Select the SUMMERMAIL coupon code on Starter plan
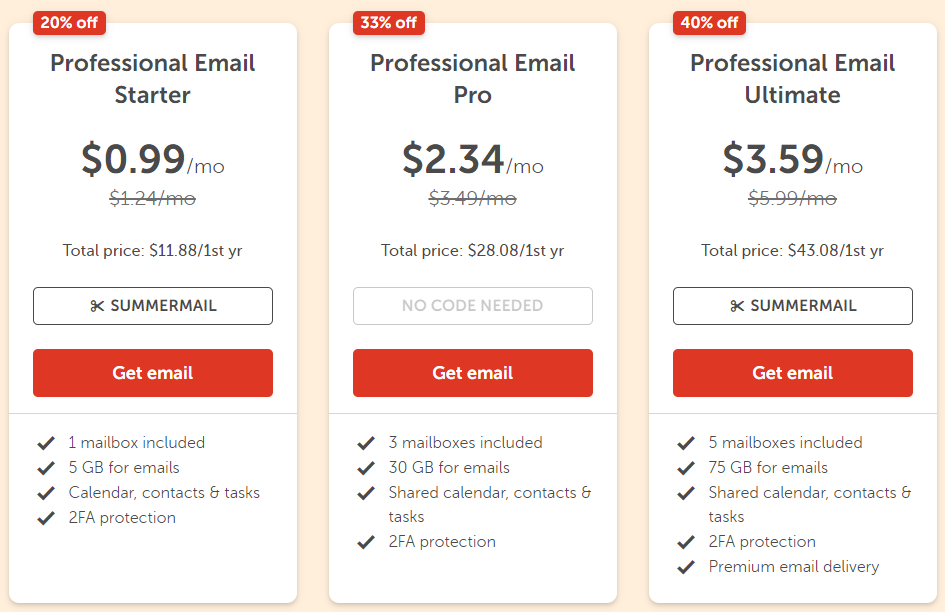This screenshot has width=945, height=612. 152,306
